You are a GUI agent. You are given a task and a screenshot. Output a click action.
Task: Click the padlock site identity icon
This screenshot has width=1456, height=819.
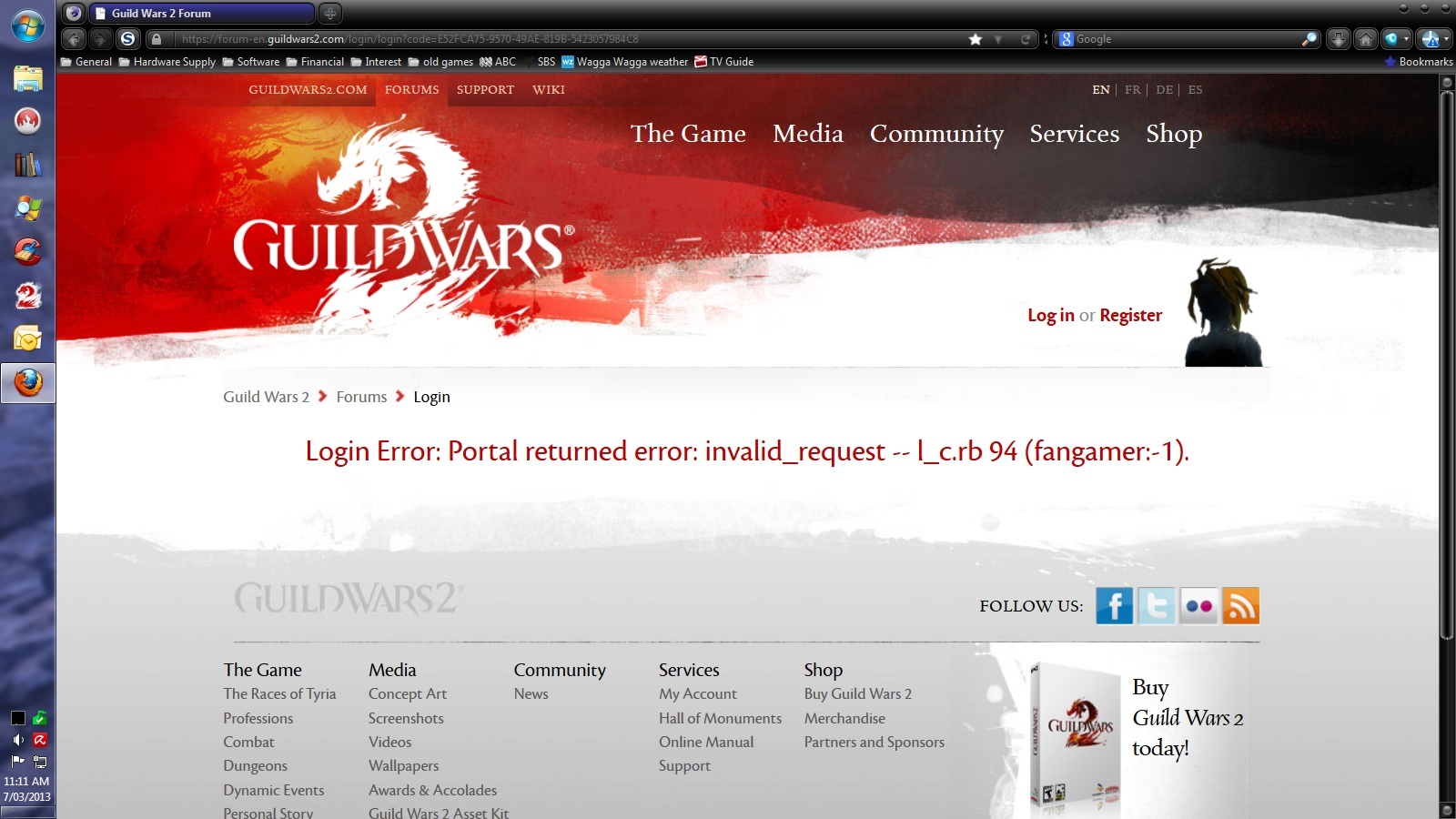157,39
